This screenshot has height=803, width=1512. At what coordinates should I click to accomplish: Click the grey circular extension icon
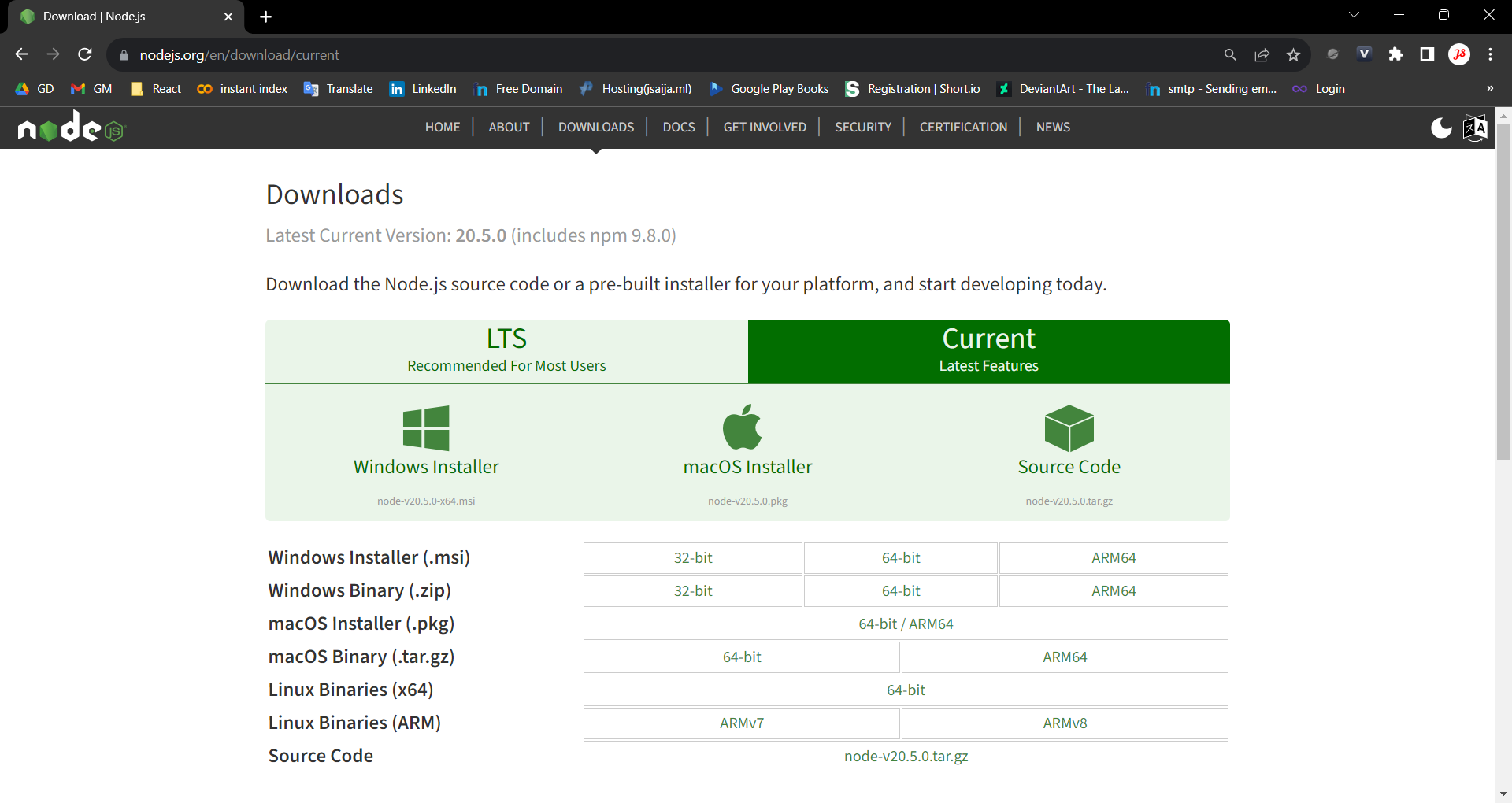(x=1332, y=54)
